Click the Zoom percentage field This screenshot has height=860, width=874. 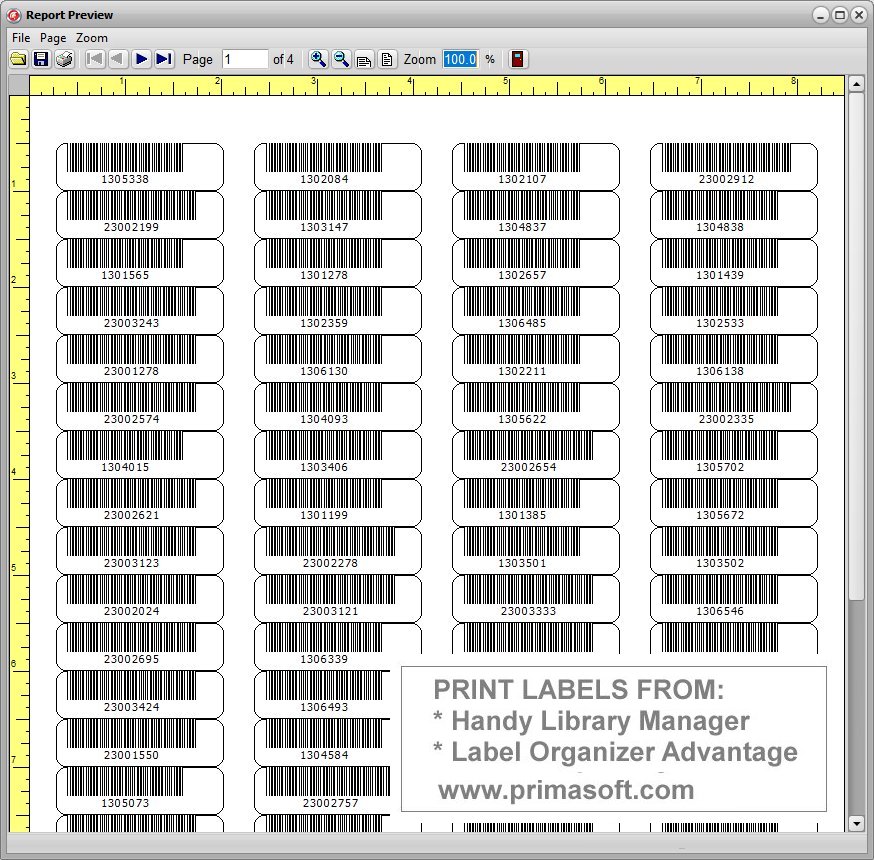click(x=460, y=59)
